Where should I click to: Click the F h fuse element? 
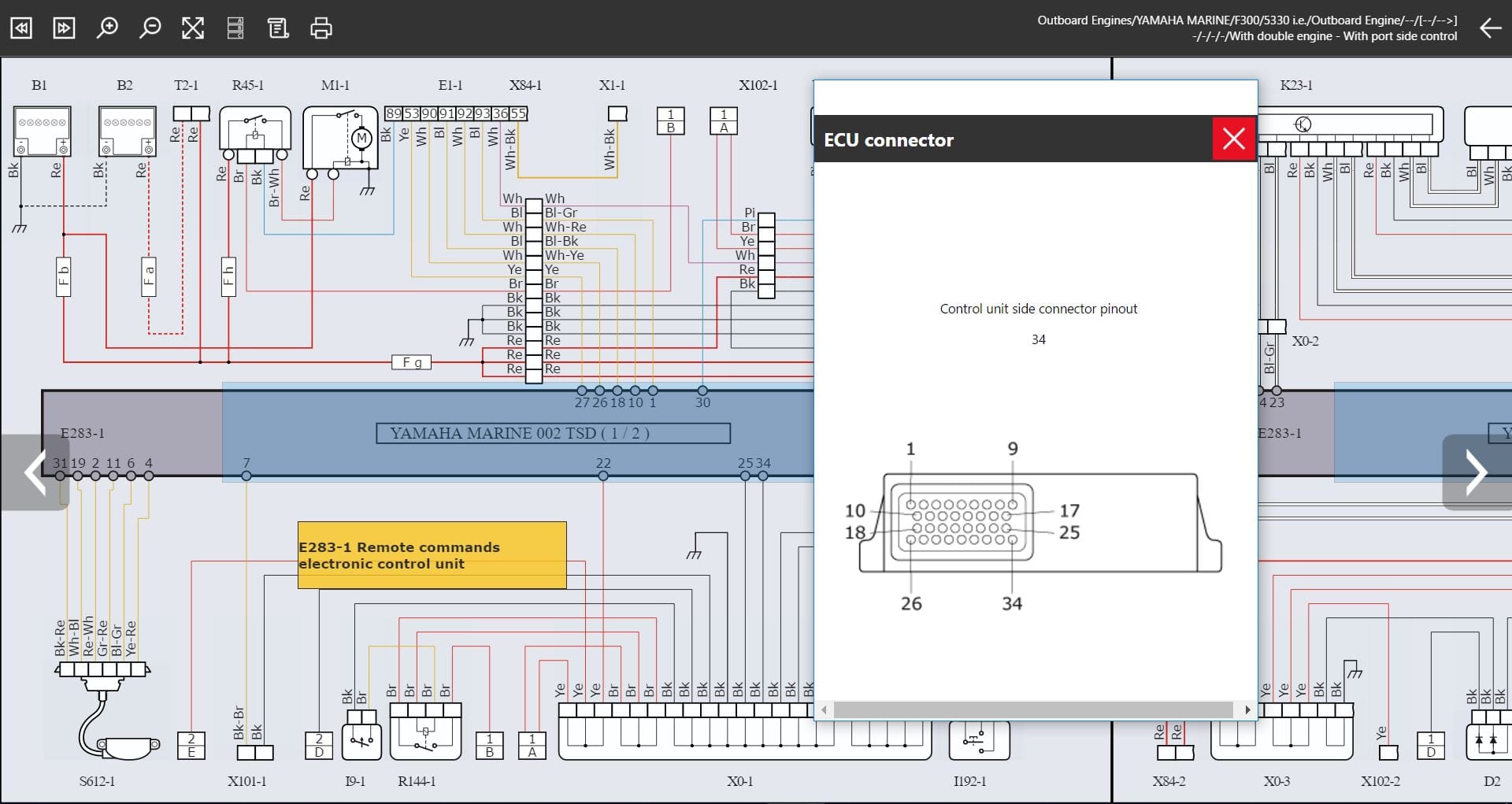pyautogui.click(x=228, y=276)
